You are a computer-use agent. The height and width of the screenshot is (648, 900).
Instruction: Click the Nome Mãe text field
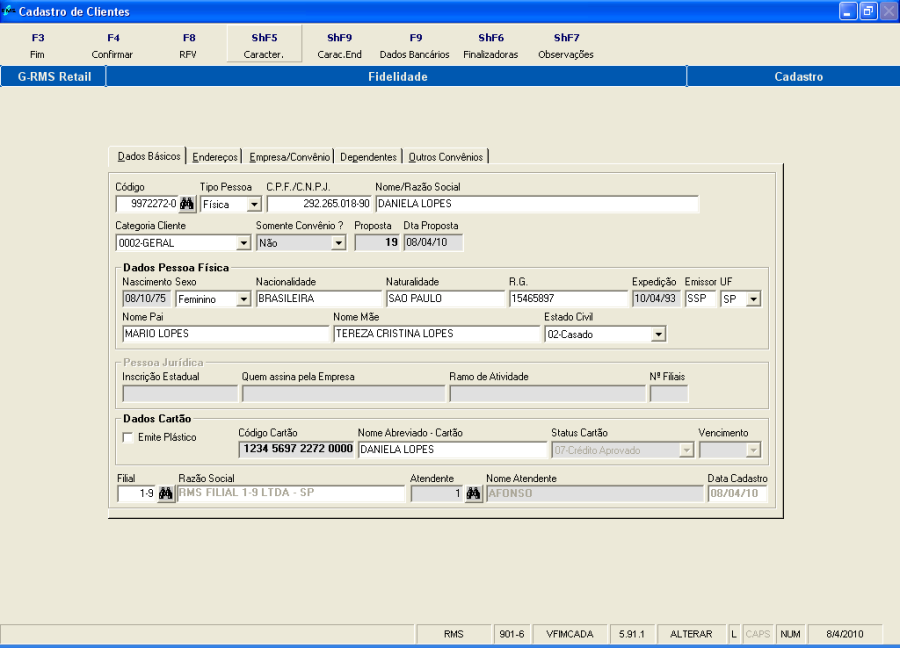[x=436, y=334]
